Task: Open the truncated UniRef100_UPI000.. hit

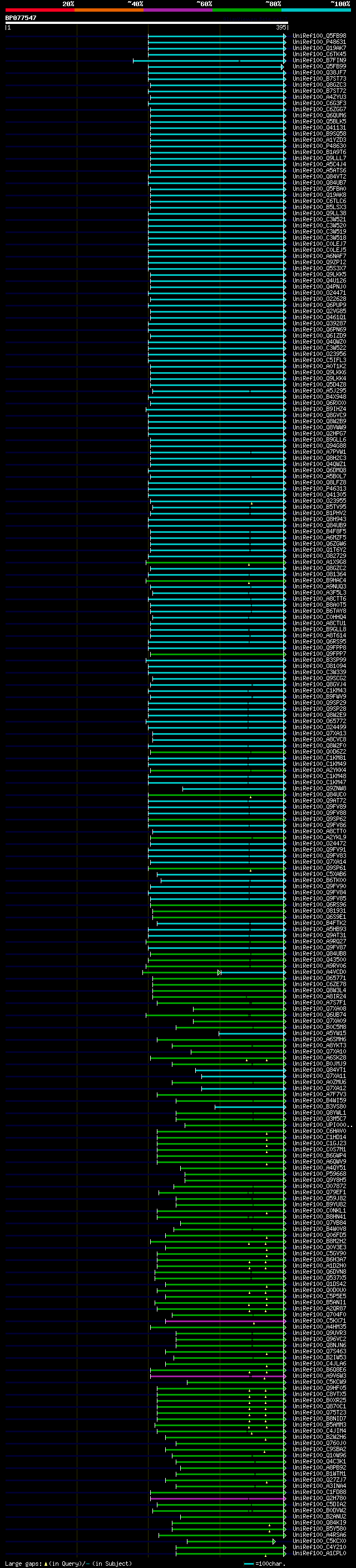Action: pyautogui.click(x=322, y=1125)
